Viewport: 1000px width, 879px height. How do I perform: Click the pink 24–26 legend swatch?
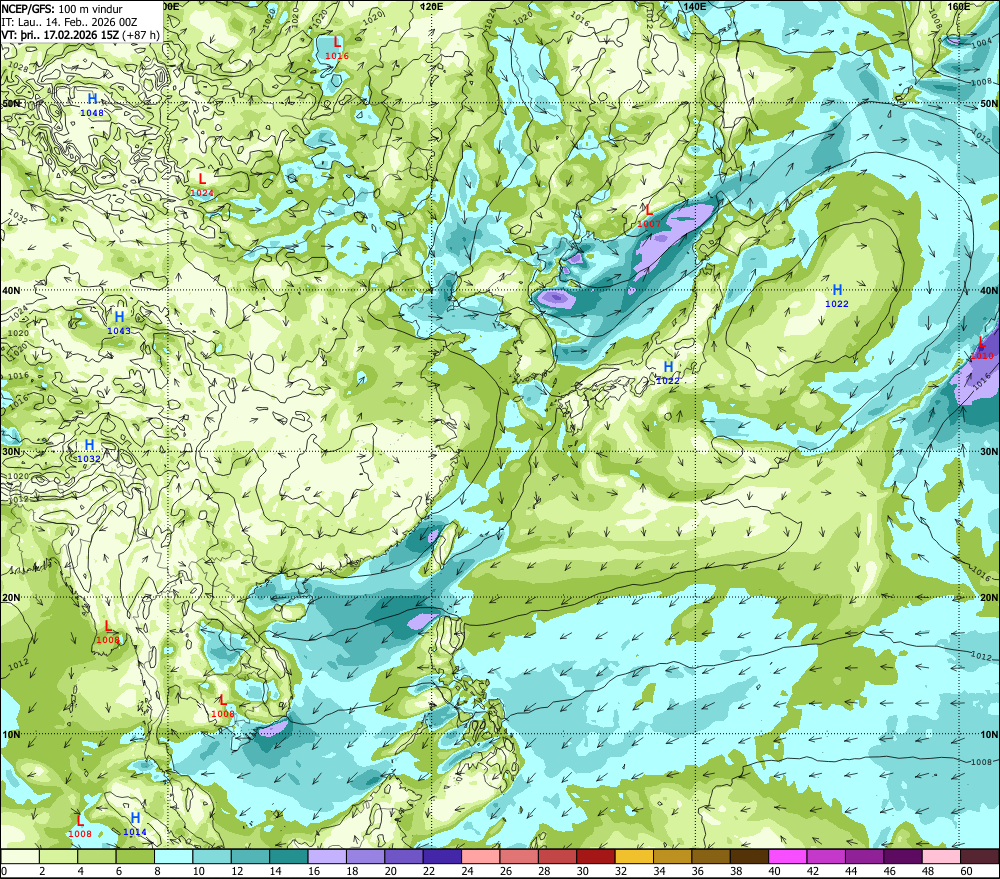481,856
